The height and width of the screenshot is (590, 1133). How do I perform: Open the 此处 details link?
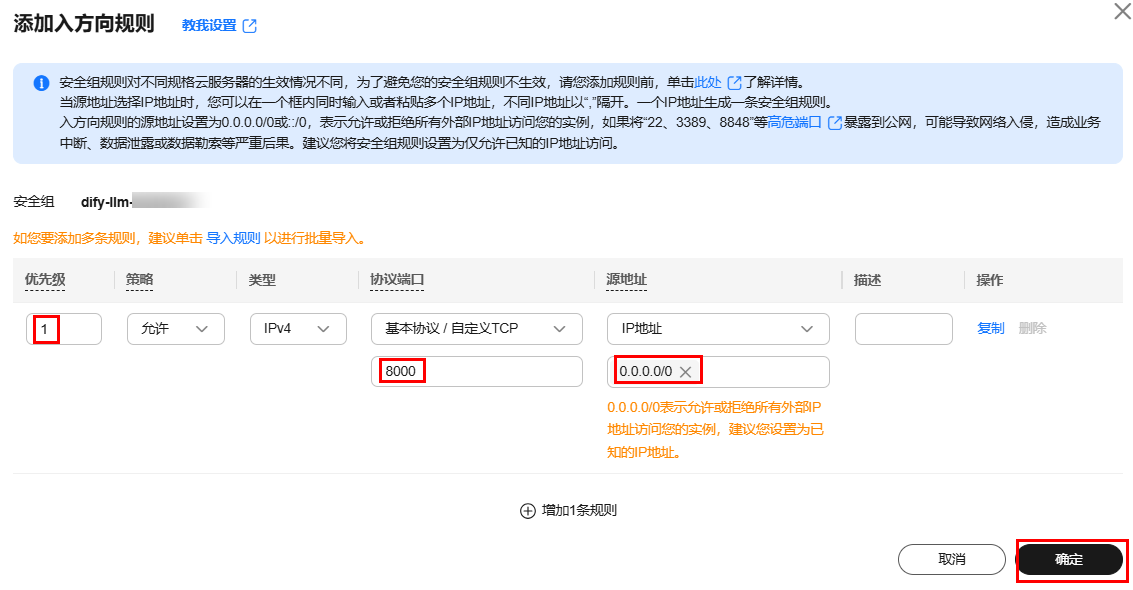[x=708, y=82]
